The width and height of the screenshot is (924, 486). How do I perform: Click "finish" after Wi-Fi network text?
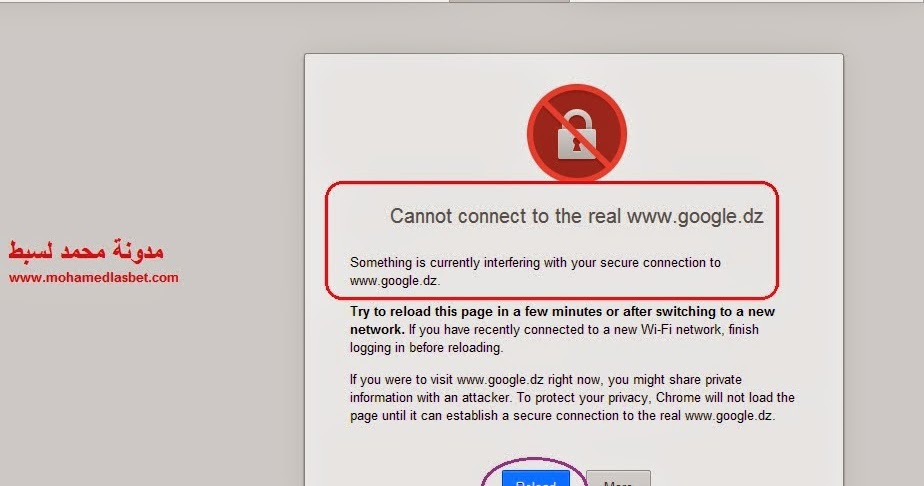[744, 329]
